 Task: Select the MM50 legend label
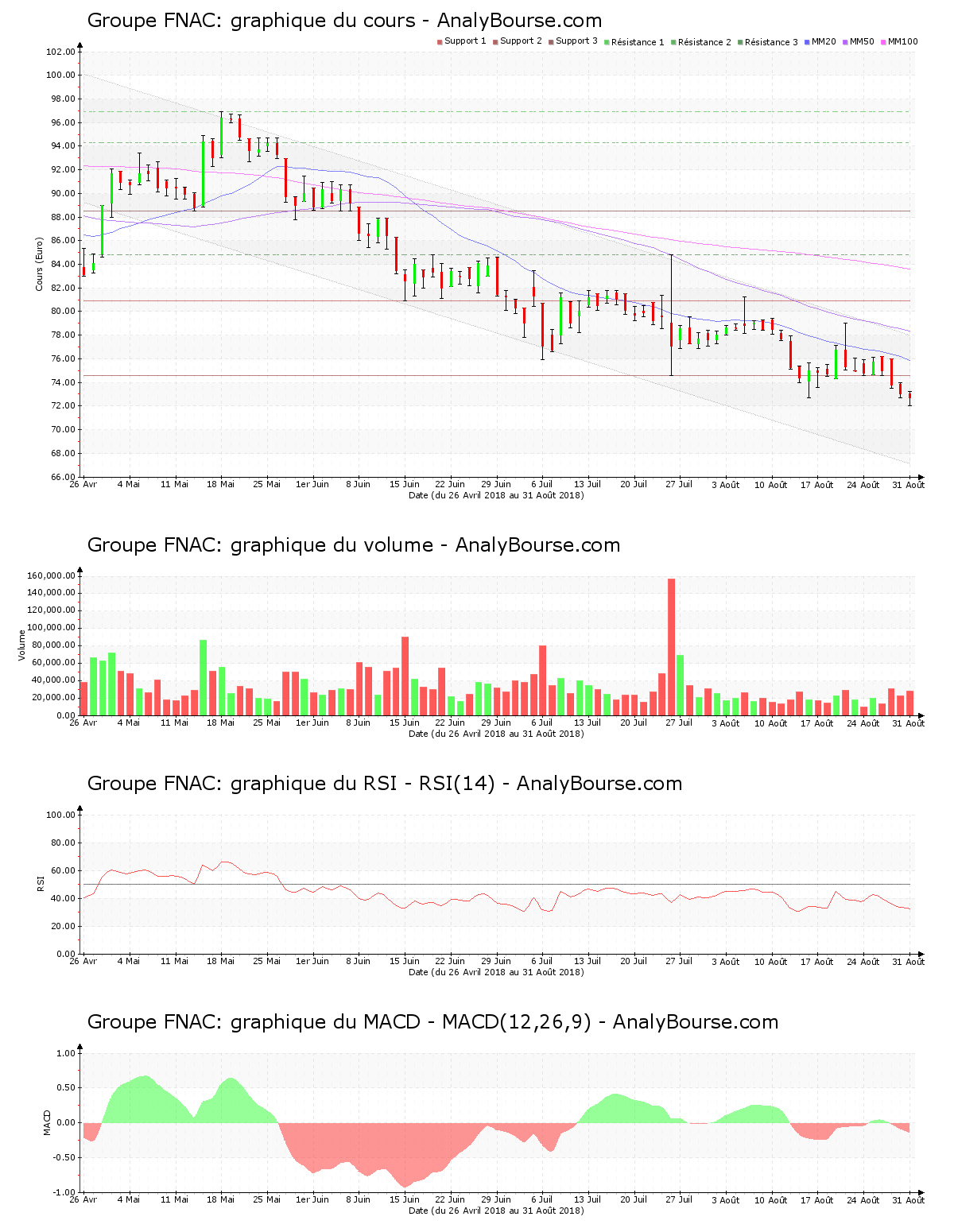pyautogui.click(x=862, y=41)
